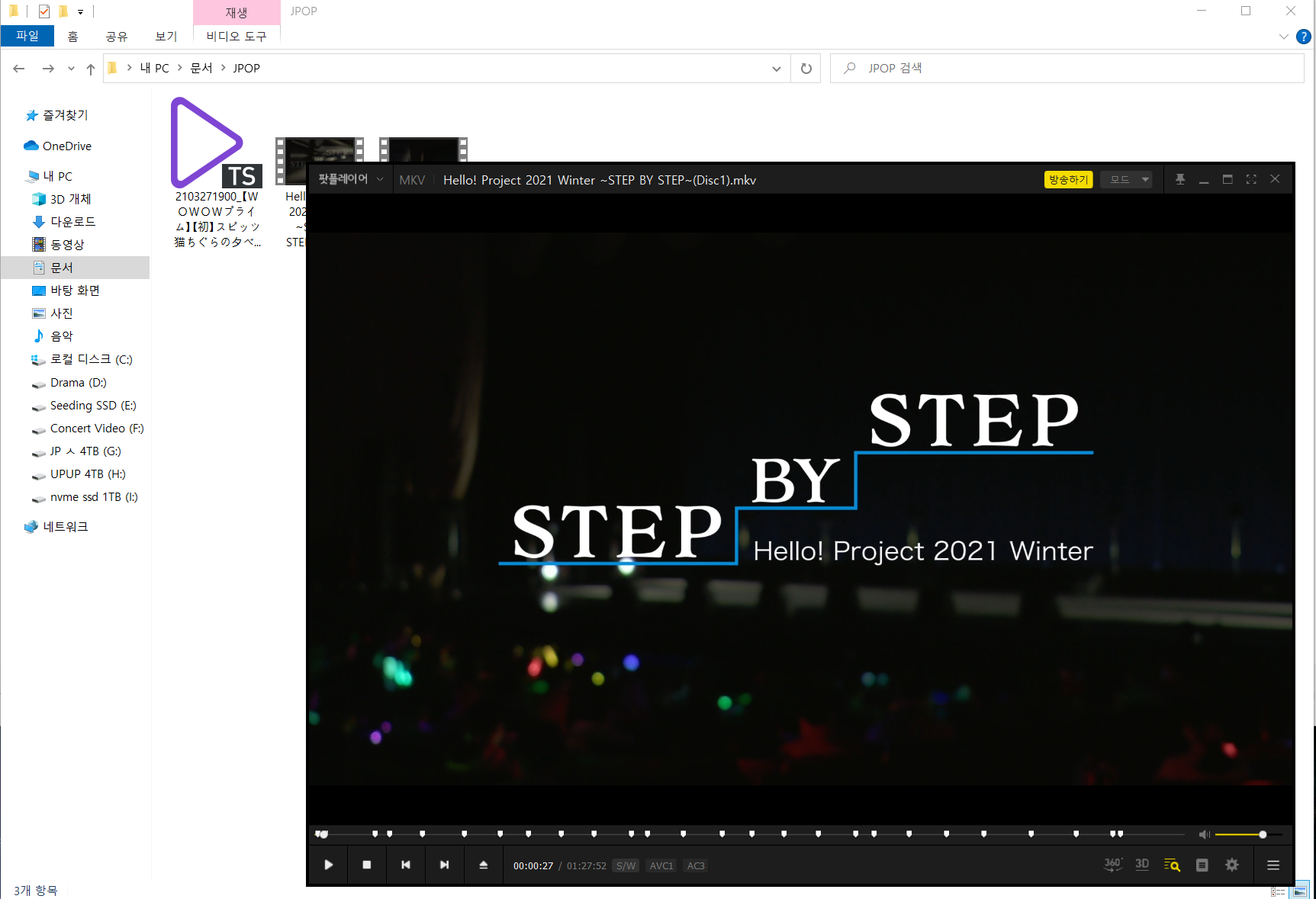The height and width of the screenshot is (899, 1316).
Task: Select 네트워크 in the navigation pane
Action: pos(65,527)
